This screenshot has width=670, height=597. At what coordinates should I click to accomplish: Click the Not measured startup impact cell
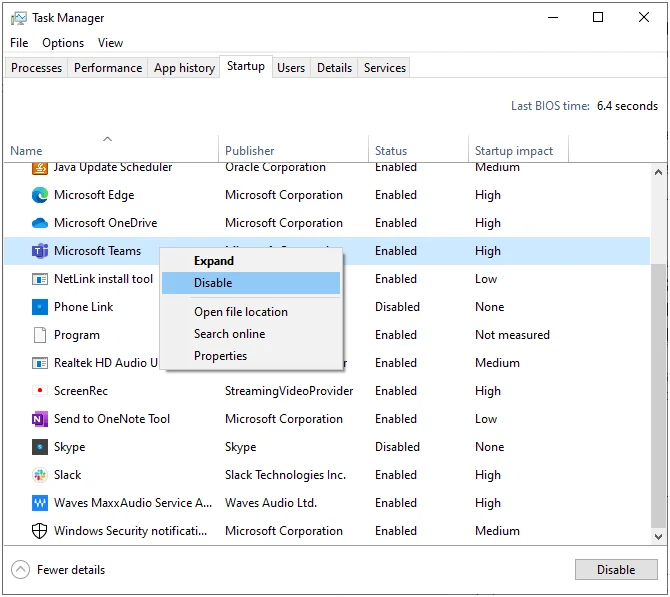point(512,335)
